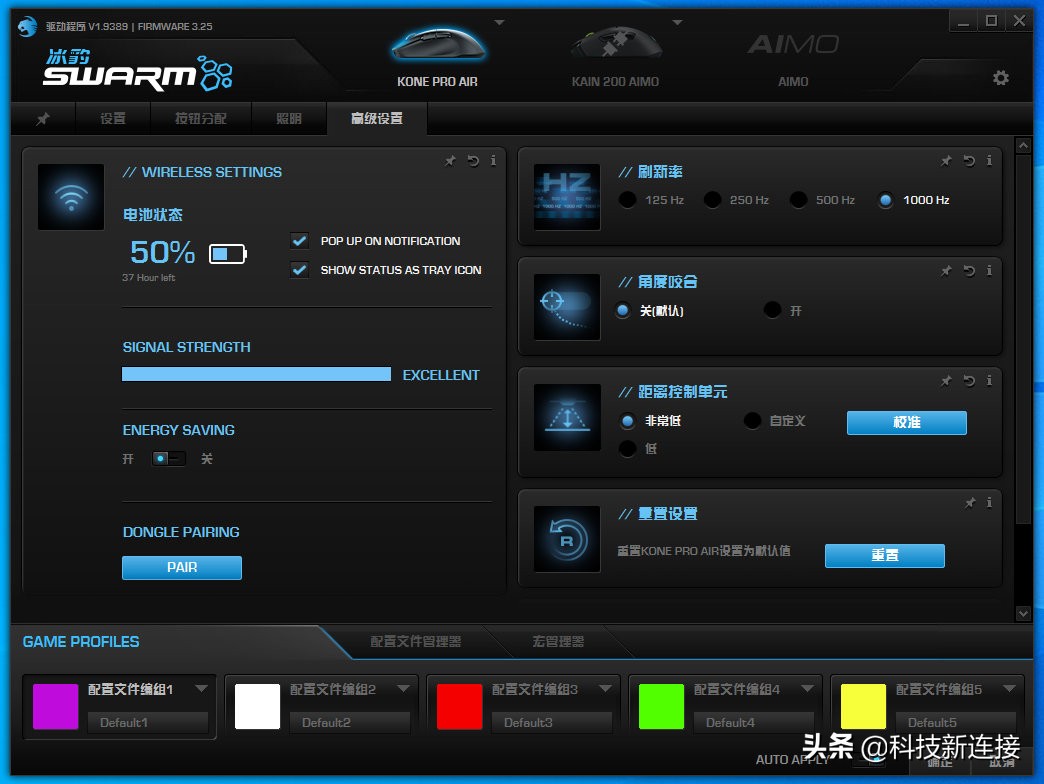This screenshot has width=1044, height=784.
Task: Open the gear settings icon at top right
Action: coord(1000,78)
